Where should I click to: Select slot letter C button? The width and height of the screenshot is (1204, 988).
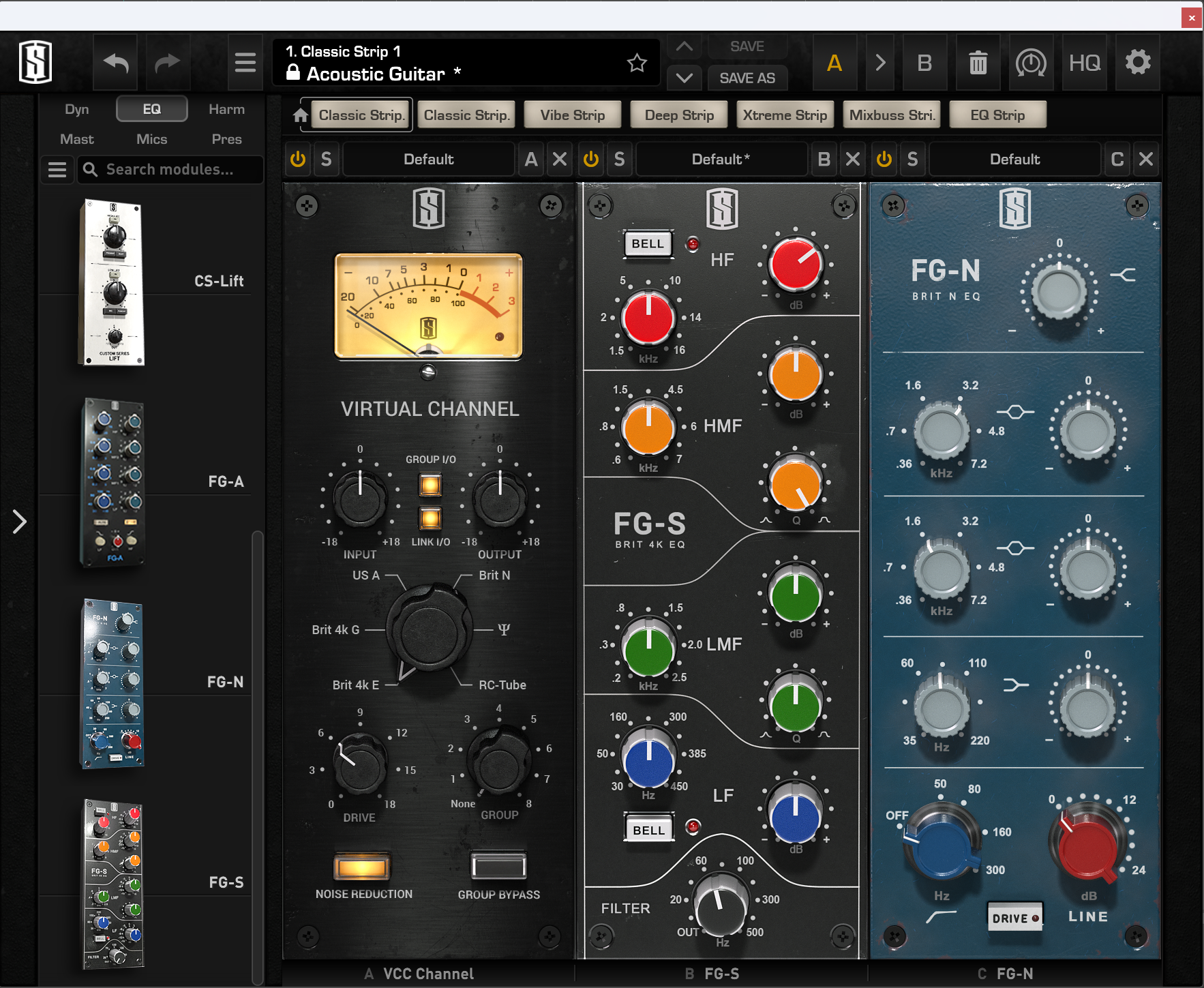(1117, 159)
